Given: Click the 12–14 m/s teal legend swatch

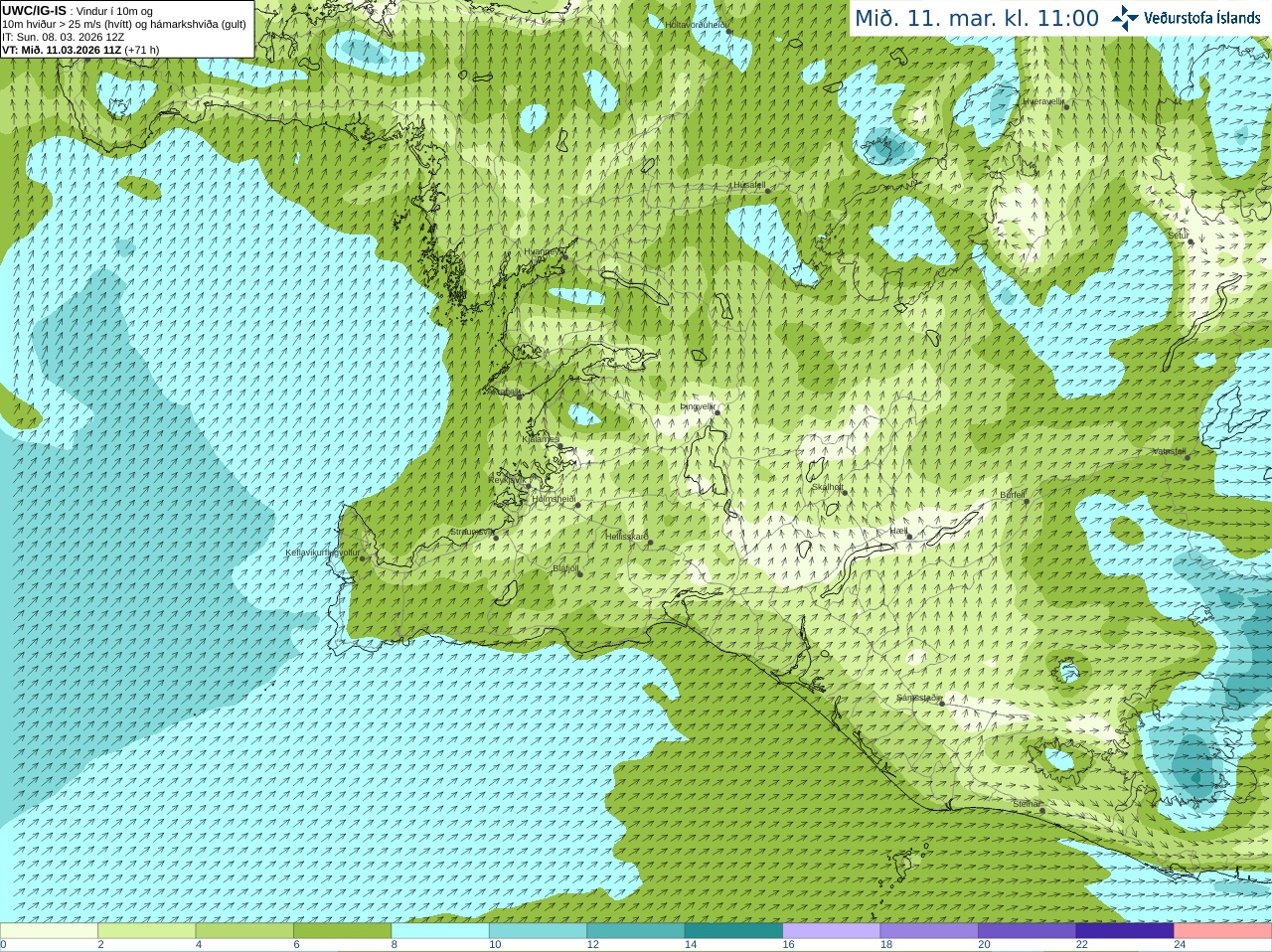Looking at the screenshot, I should click(x=636, y=931).
